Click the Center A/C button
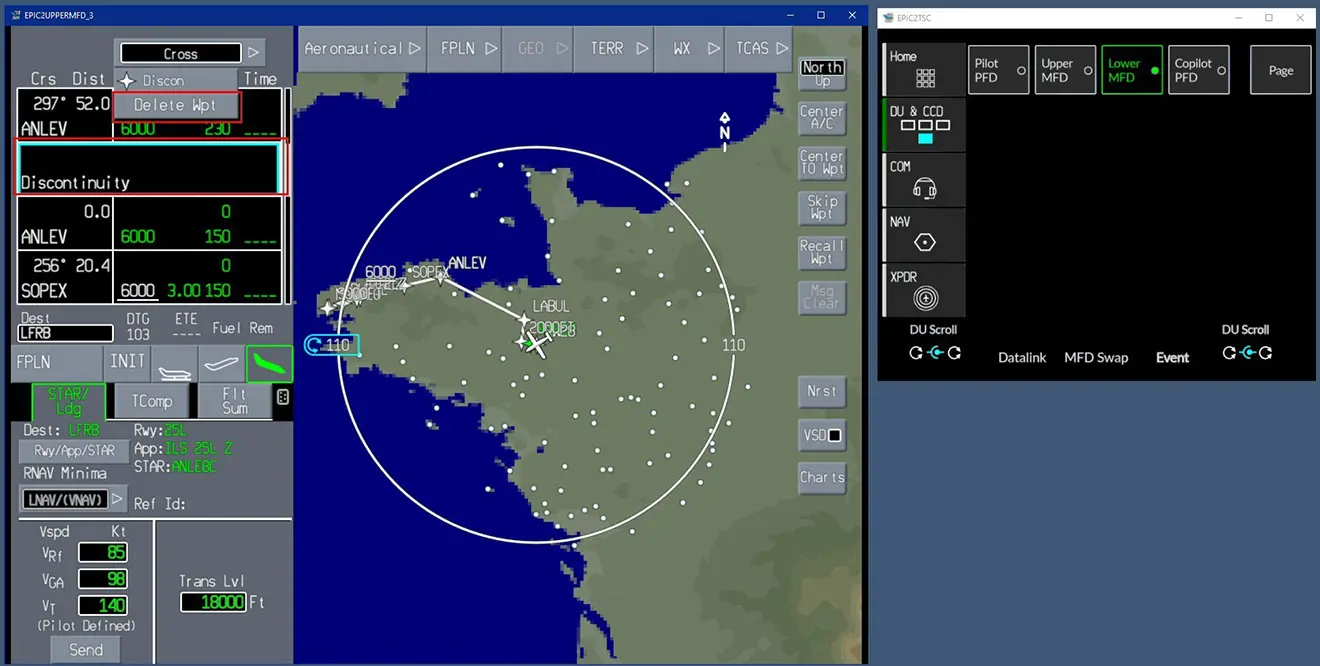The height and width of the screenshot is (666, 1320). [x=822, y=118]
